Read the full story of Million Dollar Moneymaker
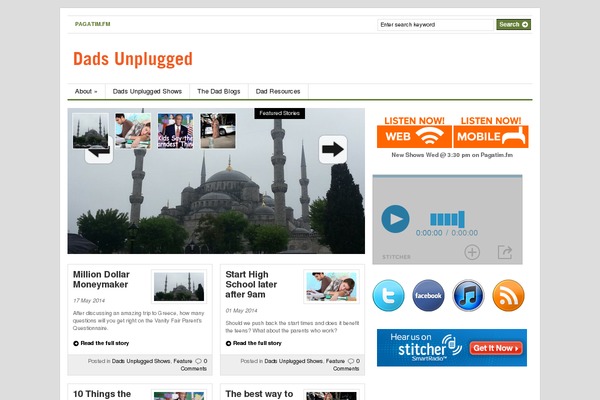Screen dimensions: 600x400 point(101,343)
